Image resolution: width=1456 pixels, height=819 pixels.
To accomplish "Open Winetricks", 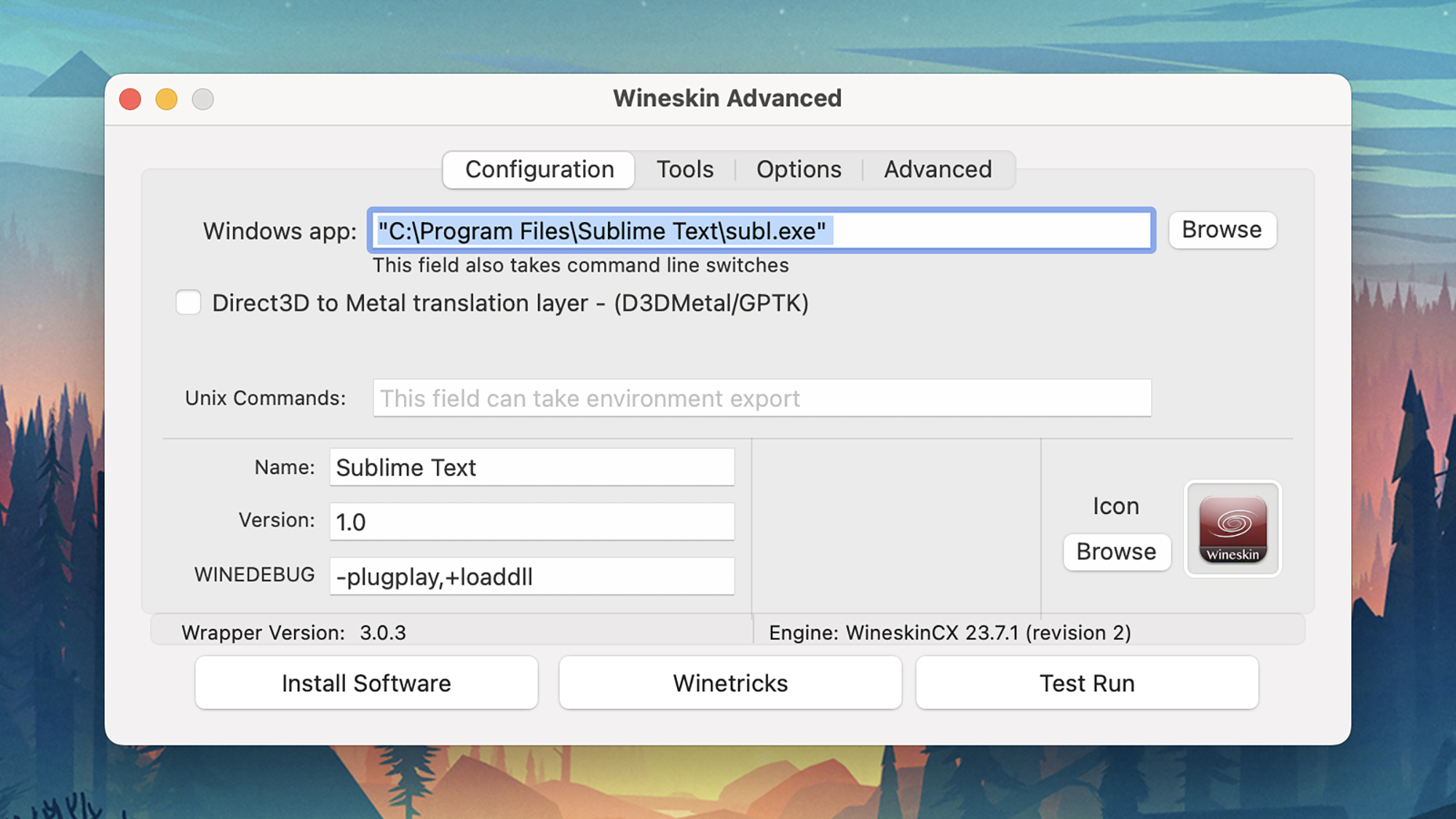I will 730,683.
